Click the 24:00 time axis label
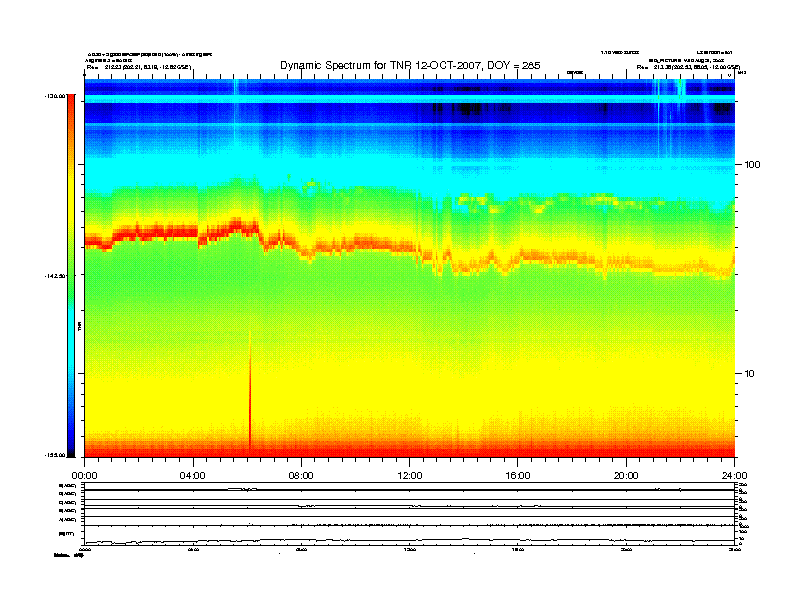 point(734,476)
